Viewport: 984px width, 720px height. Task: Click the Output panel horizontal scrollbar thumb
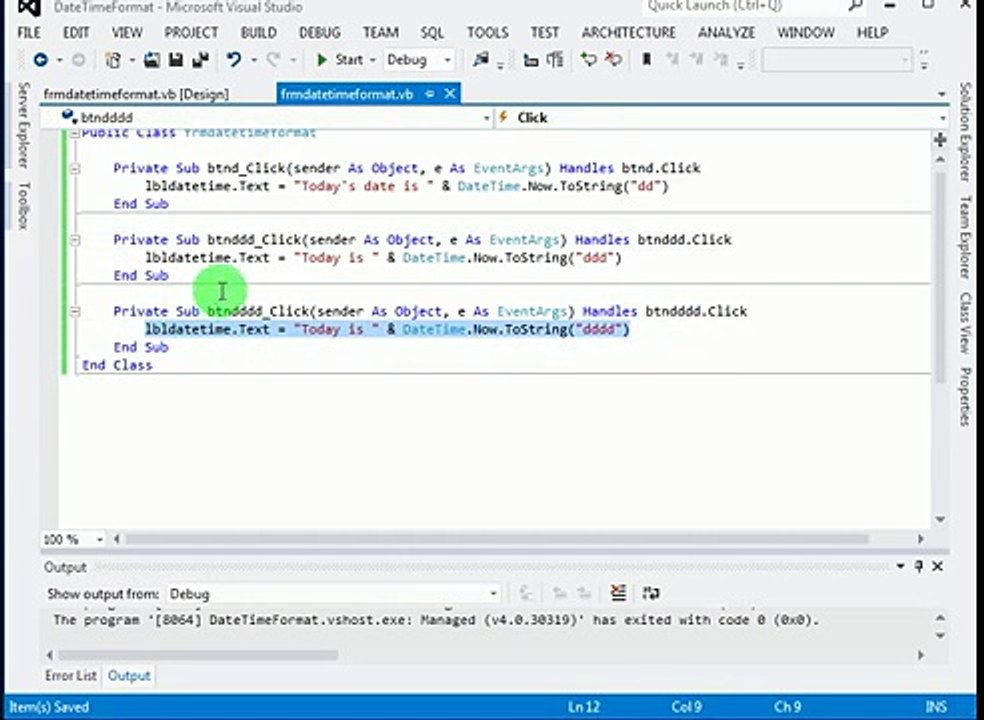pyautogui.click(x=198, y=655)
